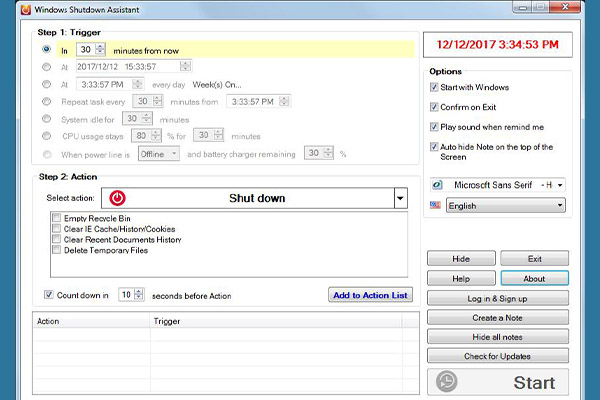Viewport: 600px width, 400px height.
Task: Click the count down seconds field showing 10
Action: 126,294
